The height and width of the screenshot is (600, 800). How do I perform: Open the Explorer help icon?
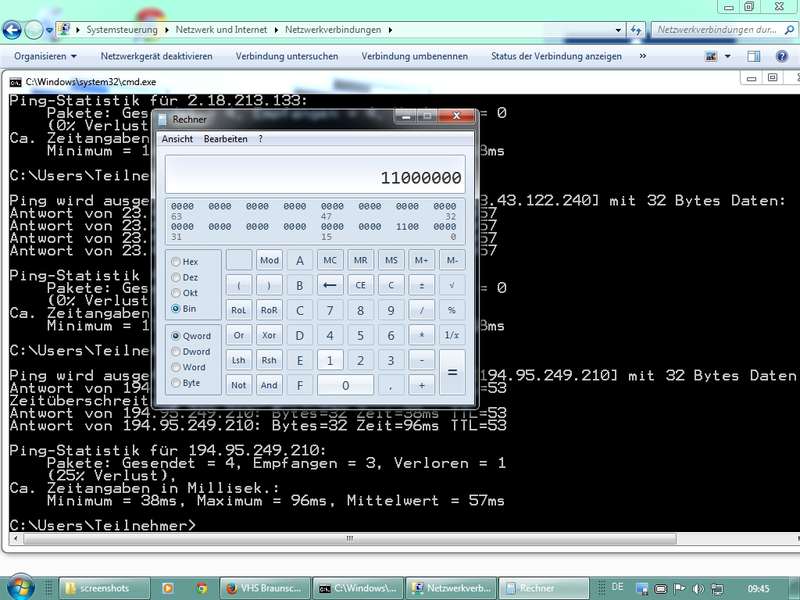coord(782,56)
